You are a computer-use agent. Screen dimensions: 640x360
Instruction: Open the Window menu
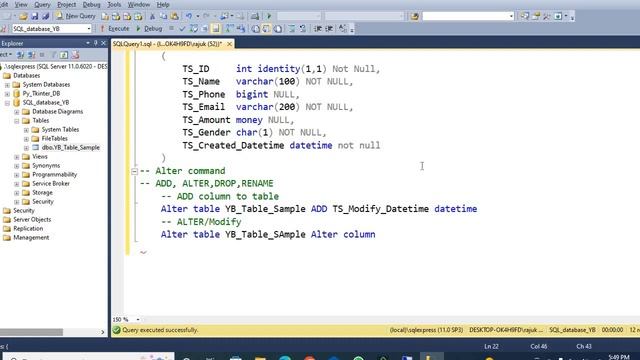coord(139,4)
